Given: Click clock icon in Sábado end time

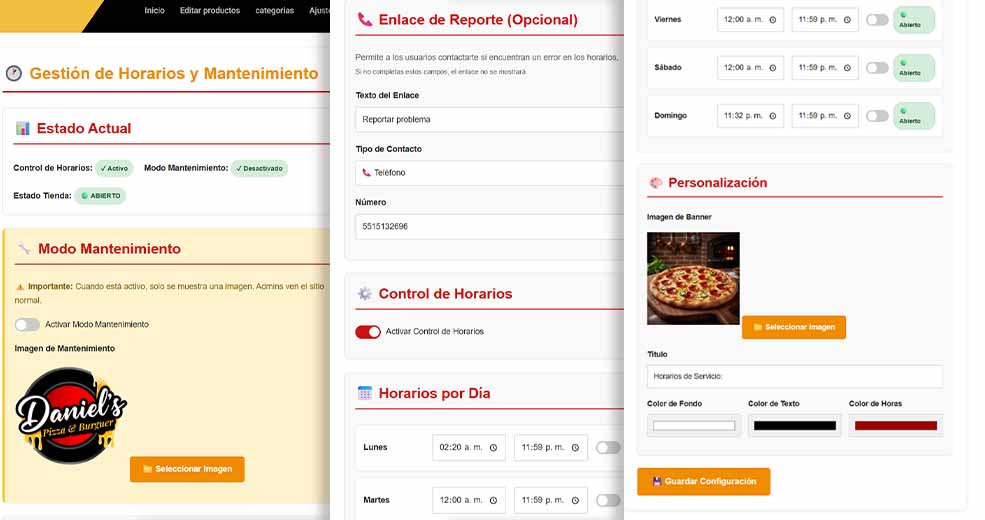Looking at the screenshot, I should (x=847, y=68).
